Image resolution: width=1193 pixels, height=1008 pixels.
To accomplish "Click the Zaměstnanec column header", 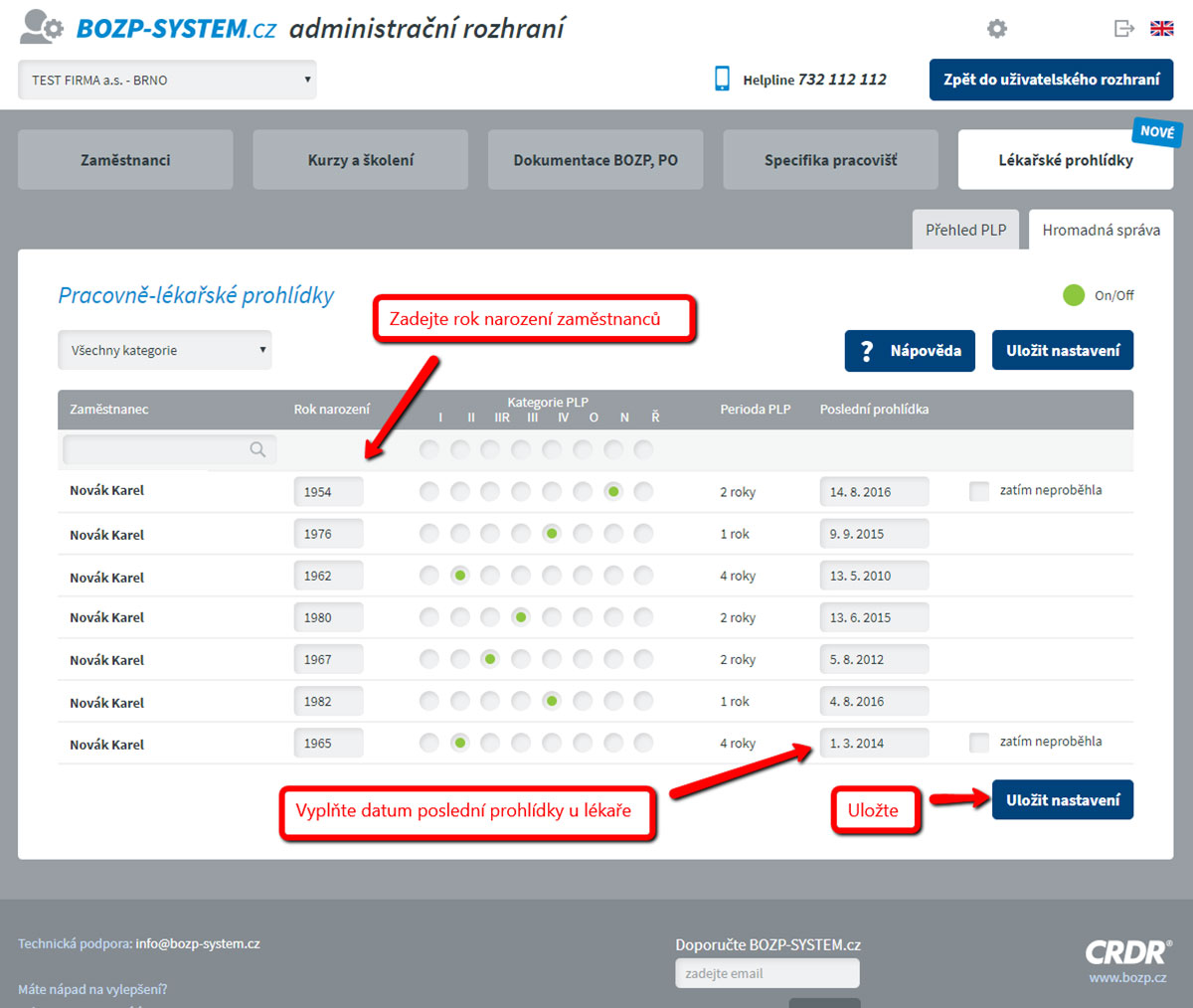I will [109, 410].
